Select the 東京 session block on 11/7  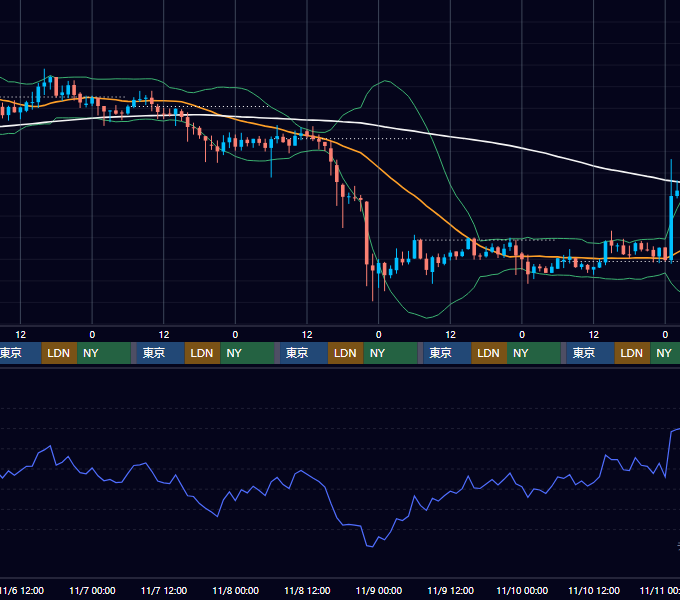pos(160,353)
